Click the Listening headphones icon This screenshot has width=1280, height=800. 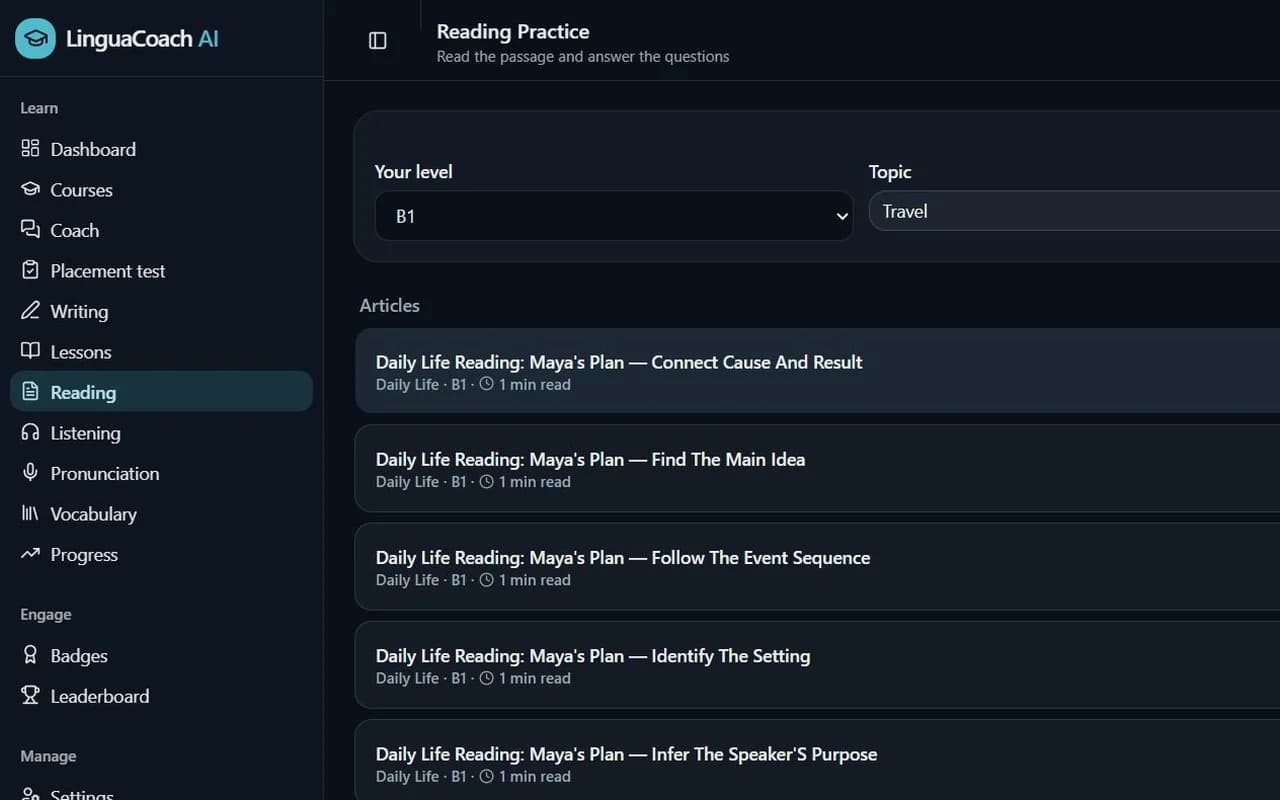coord(30,432)
